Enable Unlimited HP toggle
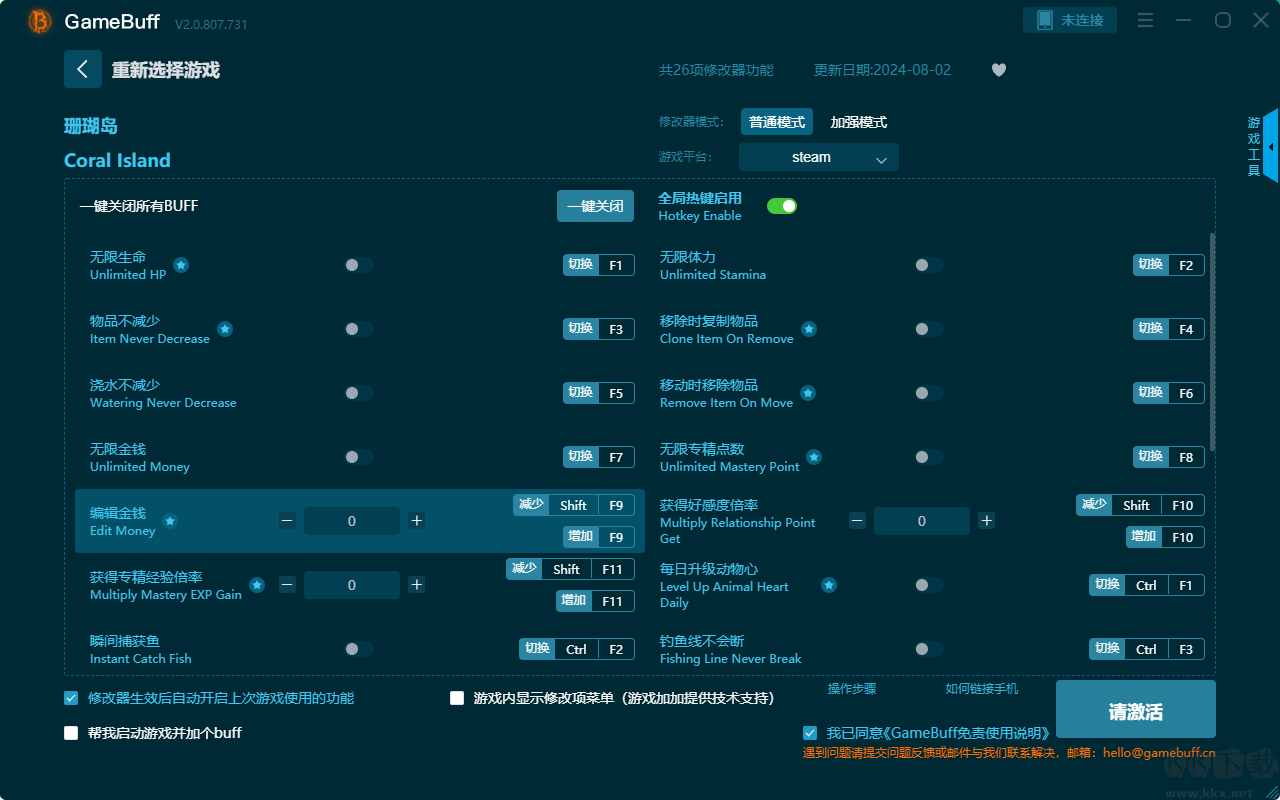 pos(359,265)
